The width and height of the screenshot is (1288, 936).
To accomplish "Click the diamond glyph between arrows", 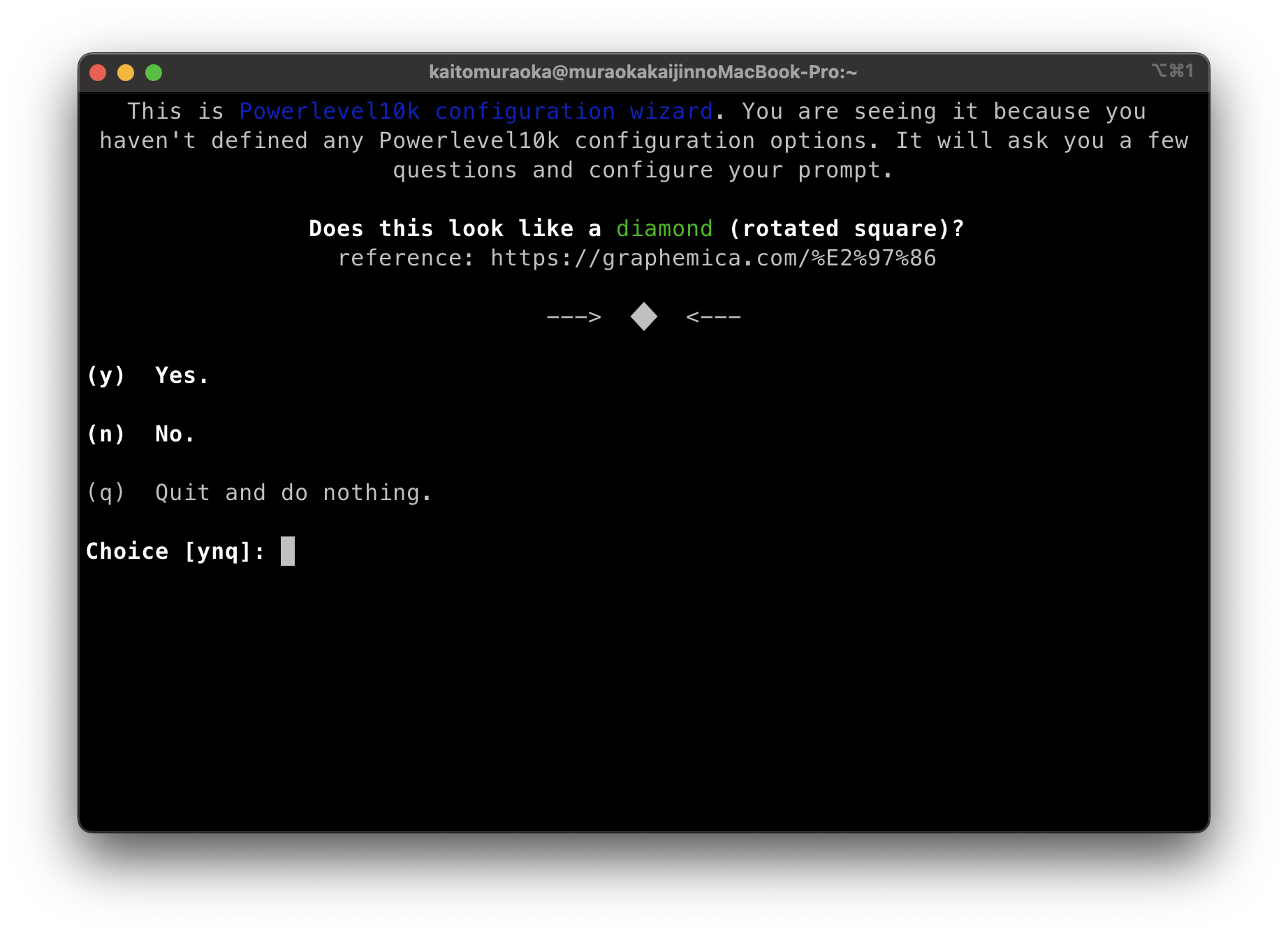I will (643, 317).
